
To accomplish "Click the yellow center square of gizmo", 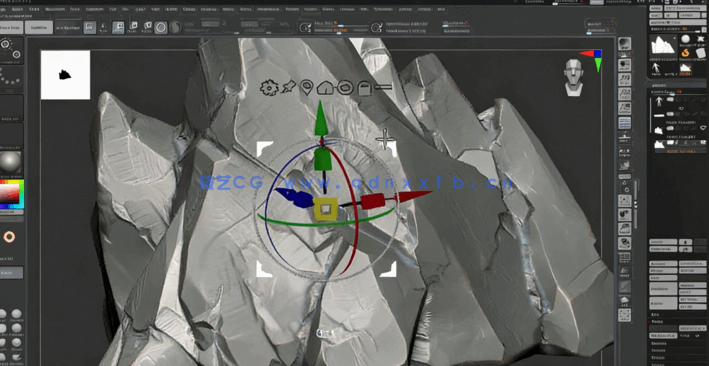I will (325, 209).
